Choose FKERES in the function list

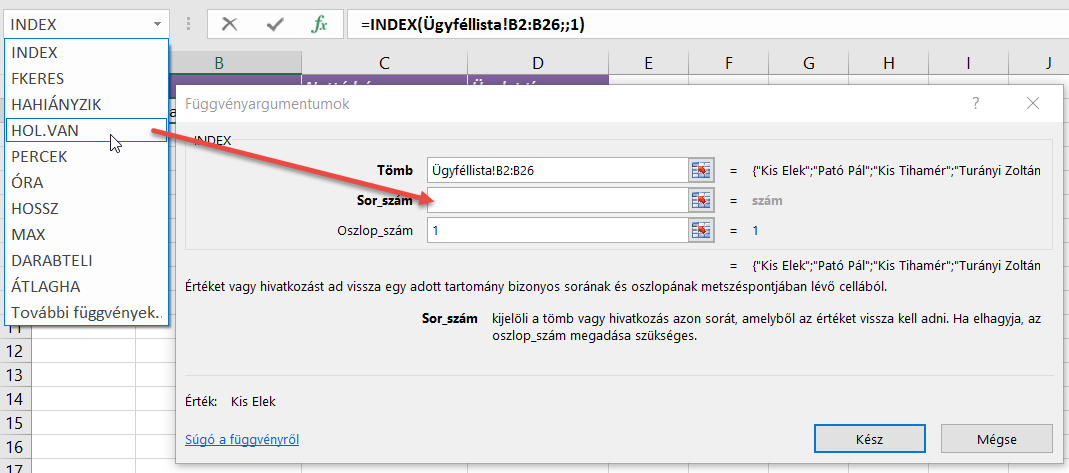coord(39,78)
